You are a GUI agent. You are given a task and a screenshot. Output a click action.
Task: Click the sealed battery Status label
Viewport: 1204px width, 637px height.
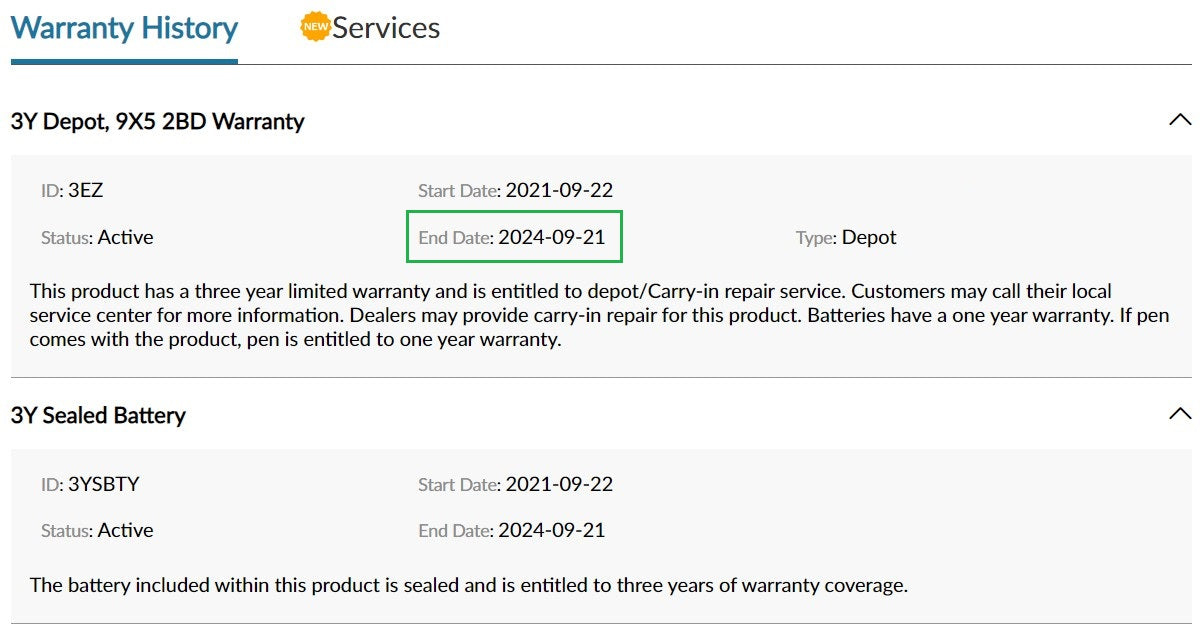pyautogui.click(x=67, y=531)
